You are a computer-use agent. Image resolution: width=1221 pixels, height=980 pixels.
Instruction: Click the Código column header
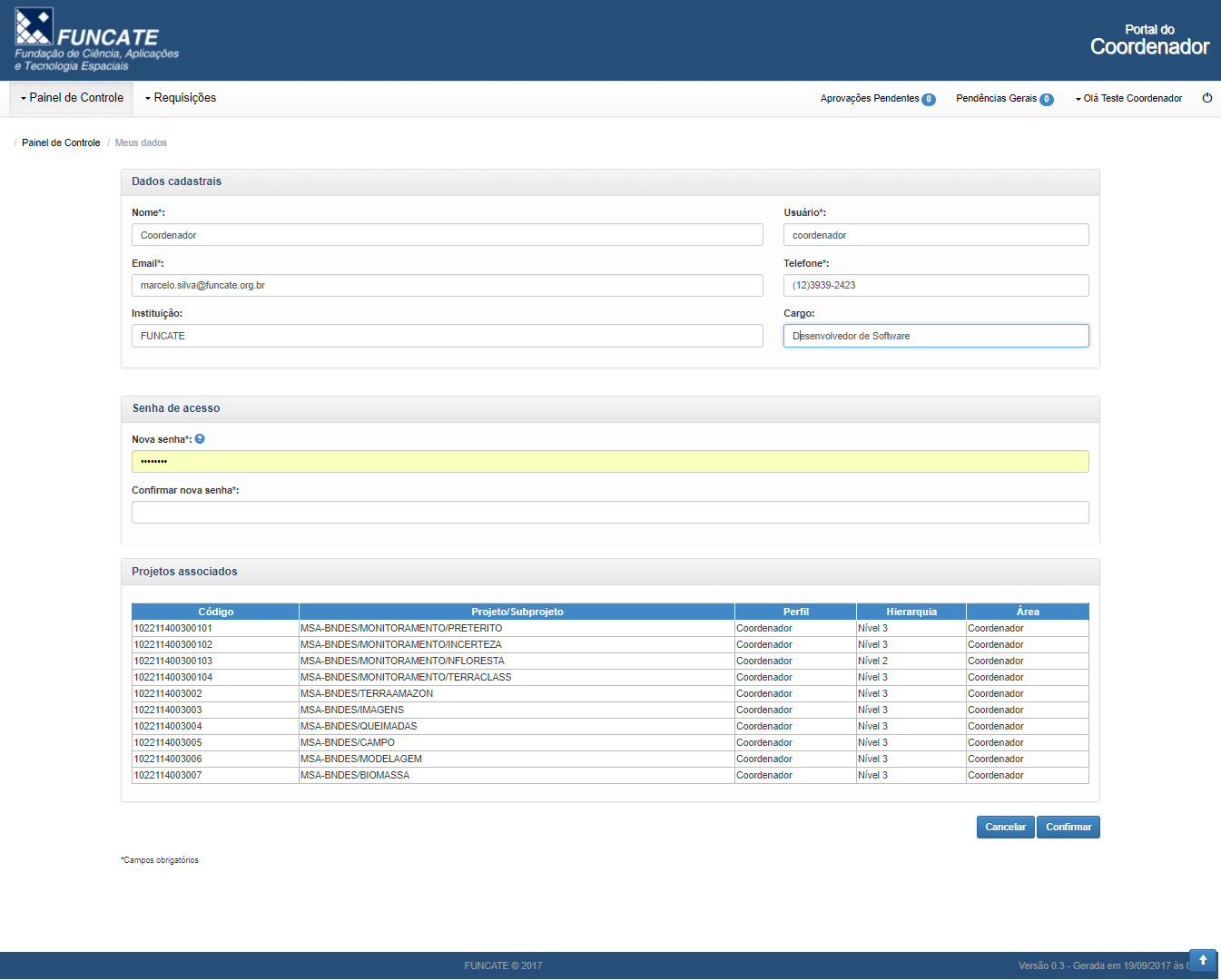pos(215,612)
